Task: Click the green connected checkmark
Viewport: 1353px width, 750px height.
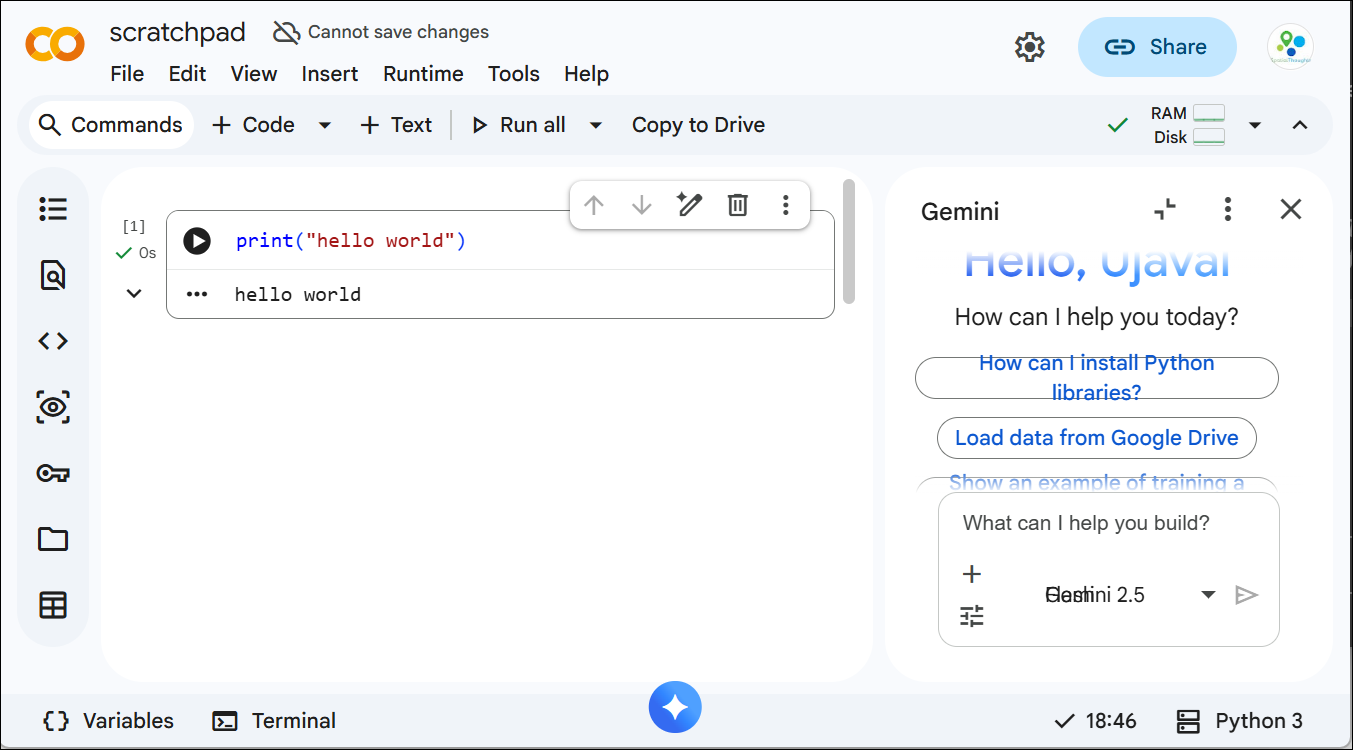Action: pos(1118,125)
